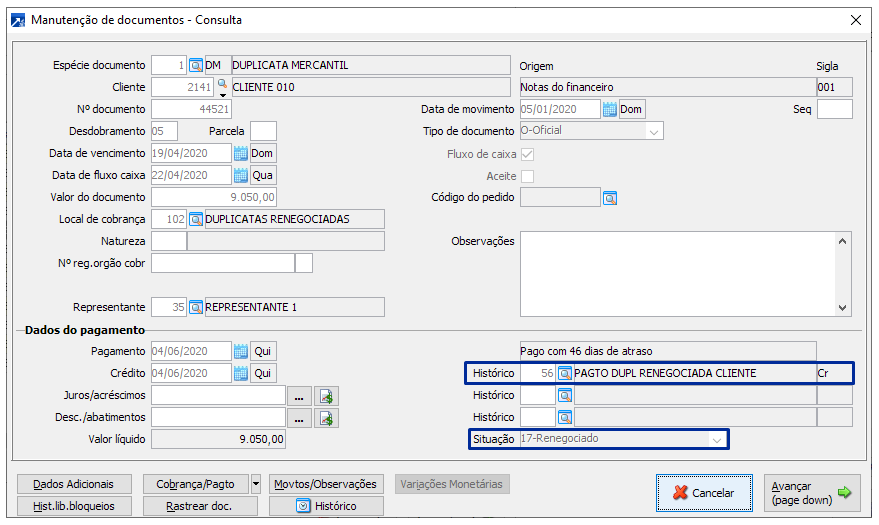Toggle the Aceite checkbox
Viewport: 879px width, 525px height.
click(527, 176)
